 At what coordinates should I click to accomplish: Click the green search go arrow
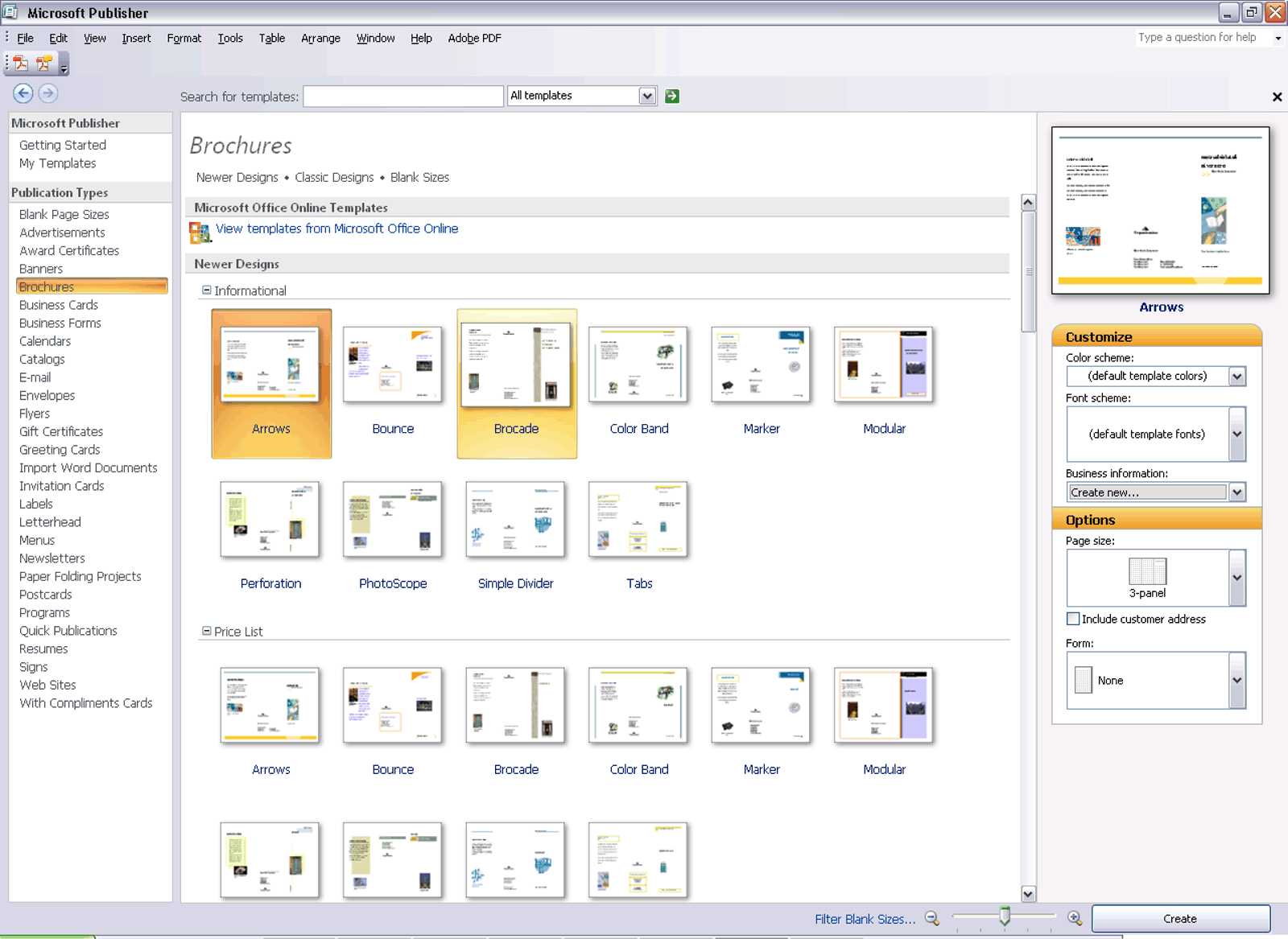pyautogui.click(x=672, y=96)
